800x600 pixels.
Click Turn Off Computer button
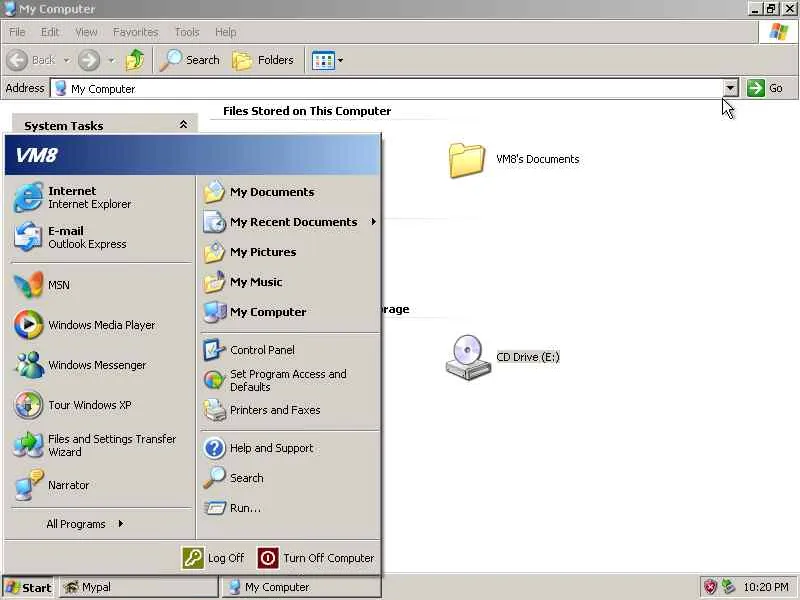[316, 558]
